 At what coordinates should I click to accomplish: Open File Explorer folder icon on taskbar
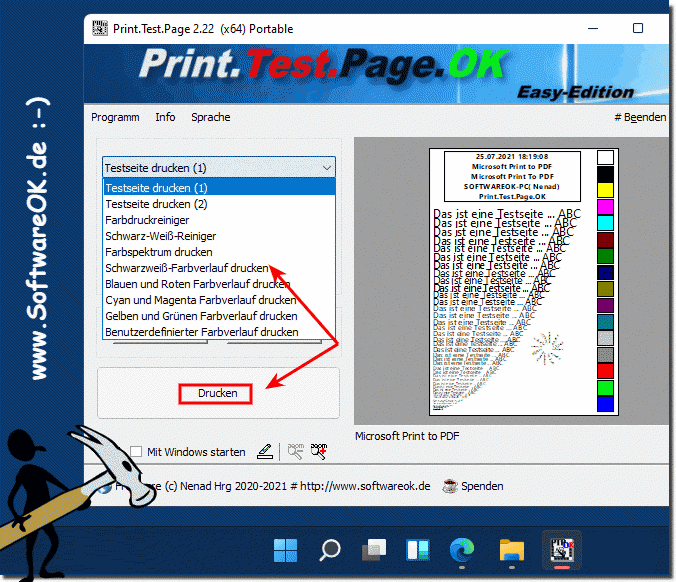[x=512, y=551]
